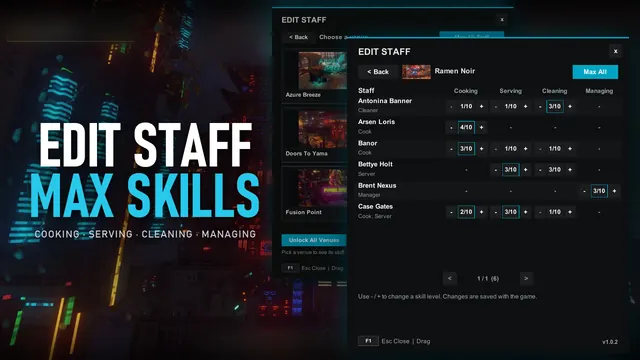Increase Case Gates Cooking skill
Image resolution: width=640 pixels, height=360 pixels.
(x=481, y=212)
